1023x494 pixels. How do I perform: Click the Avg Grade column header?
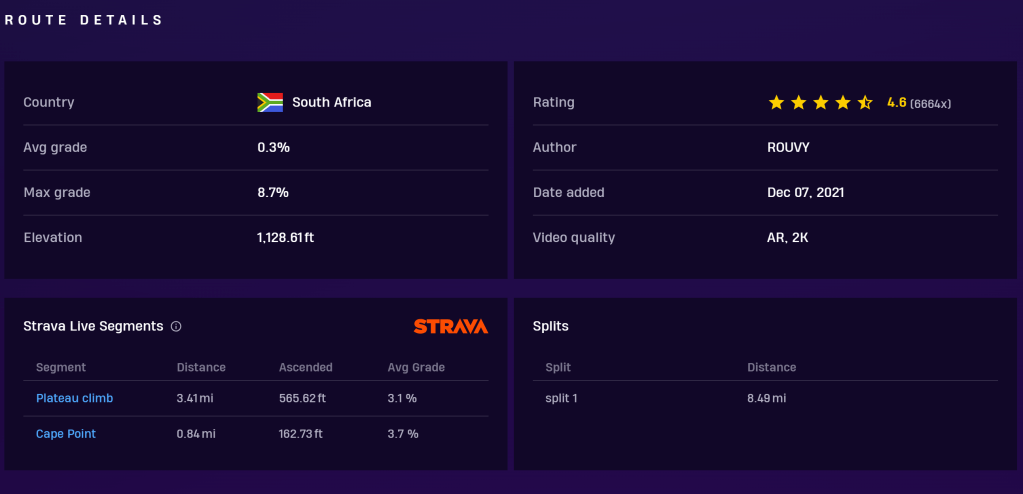pos(416,367)
